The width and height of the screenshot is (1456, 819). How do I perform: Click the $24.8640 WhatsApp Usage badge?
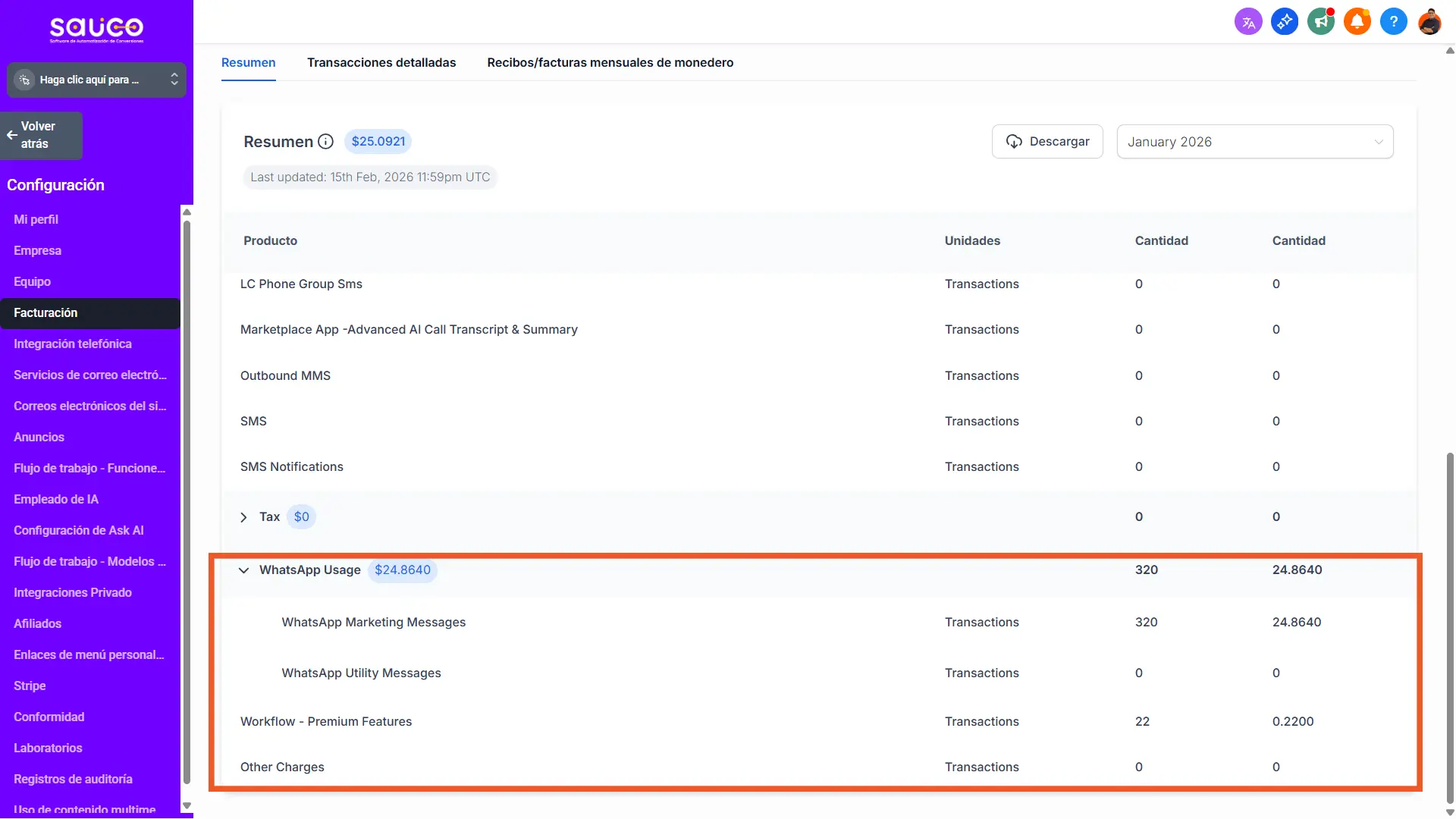(402, 570)
